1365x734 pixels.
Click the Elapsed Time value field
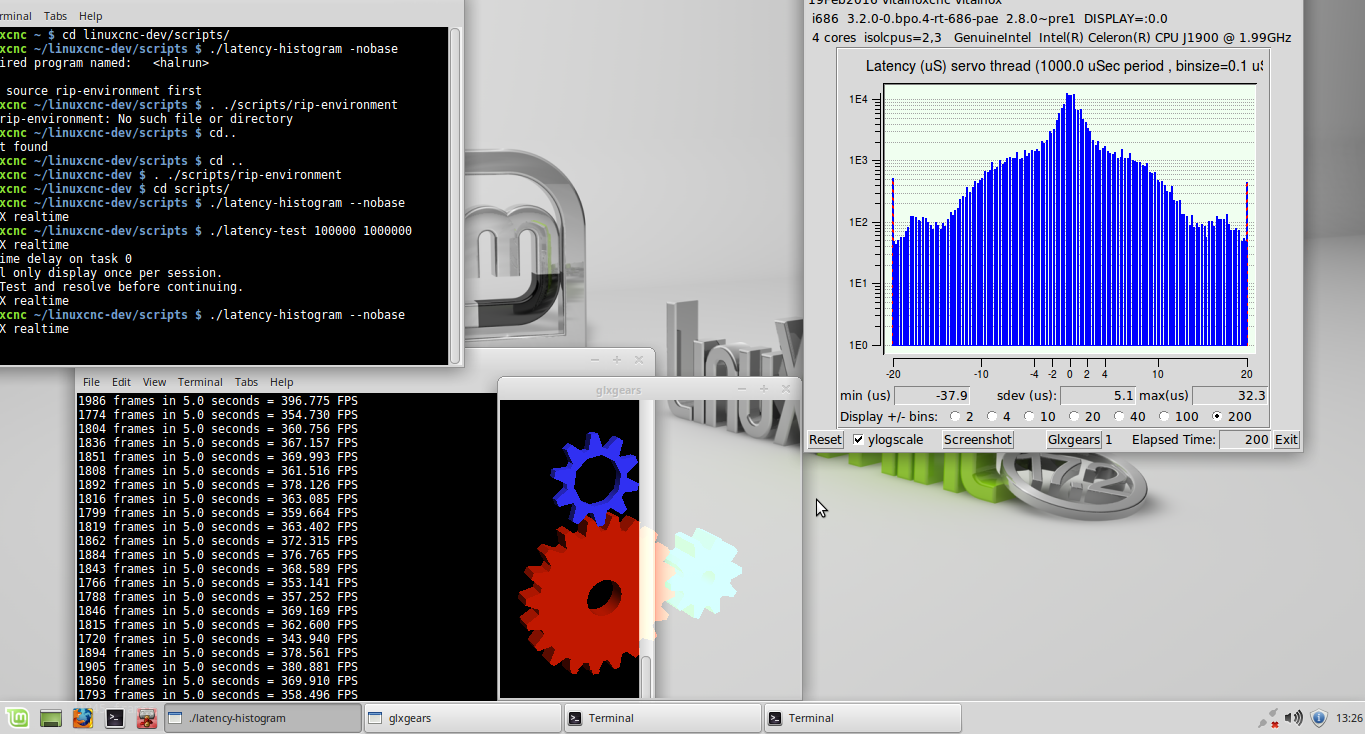[x=1245, y=440]
